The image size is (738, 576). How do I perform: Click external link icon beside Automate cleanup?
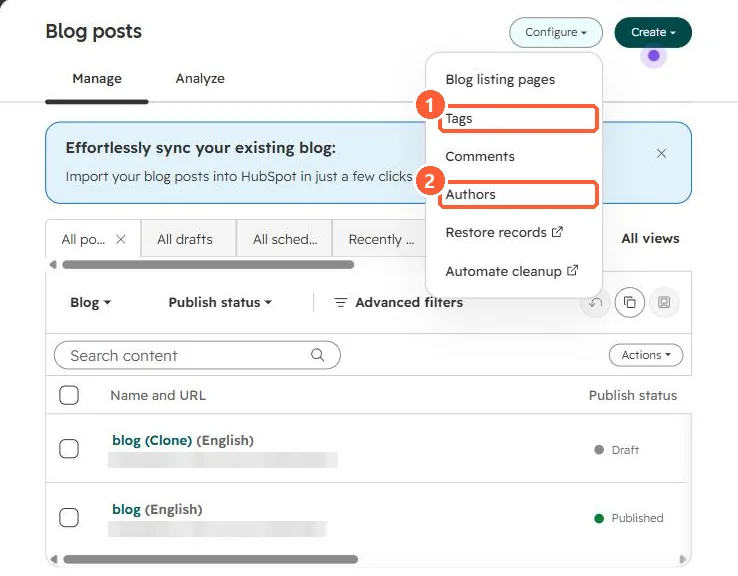coord(572,271)
